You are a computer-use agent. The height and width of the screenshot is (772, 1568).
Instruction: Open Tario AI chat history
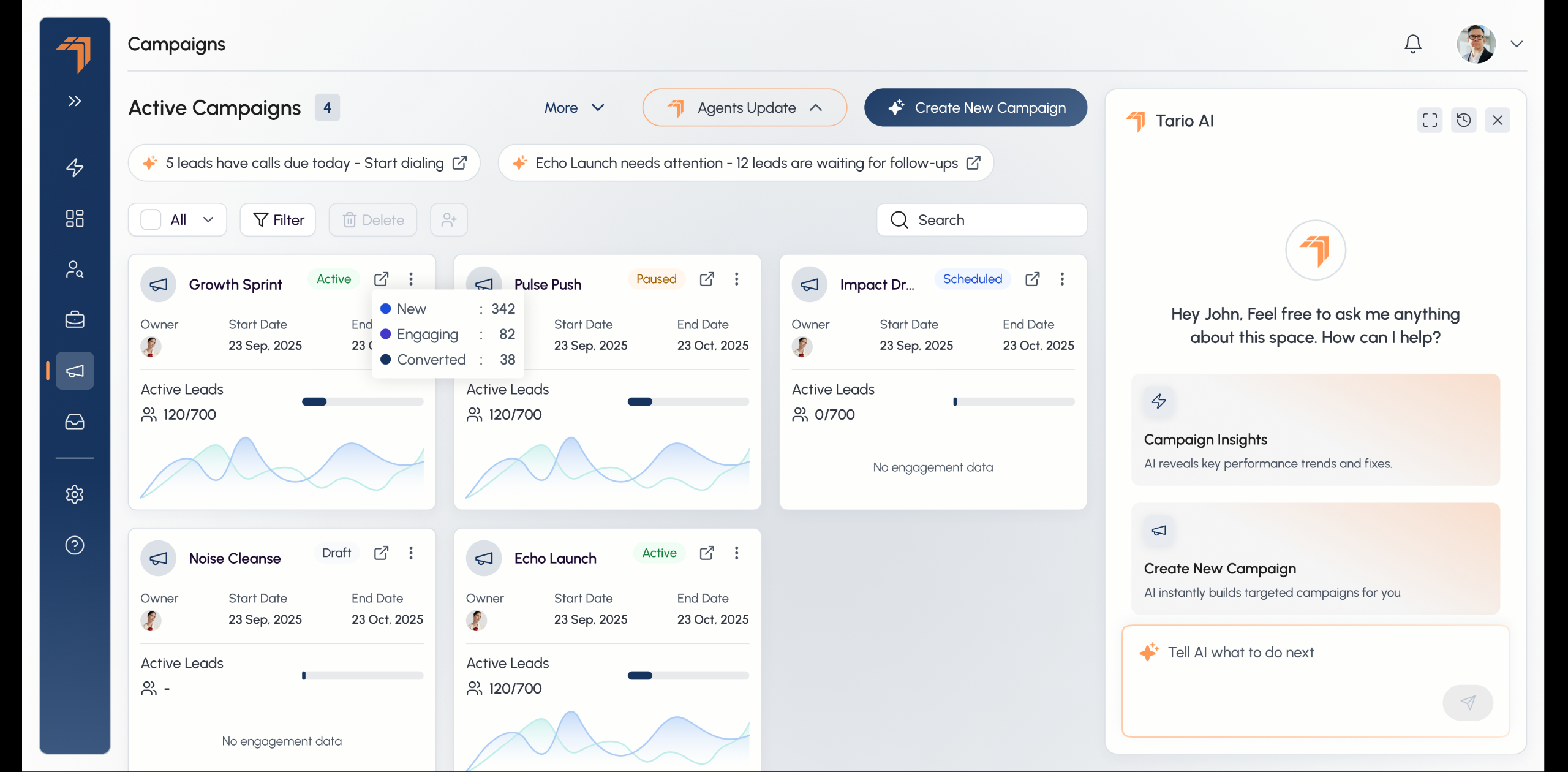1463,120
